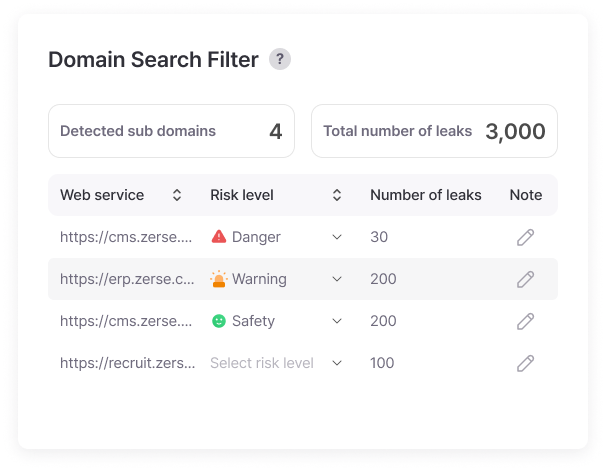Select the Detected sub domains card
Viewport: 606px width, 471px height.
coord(172,131)
